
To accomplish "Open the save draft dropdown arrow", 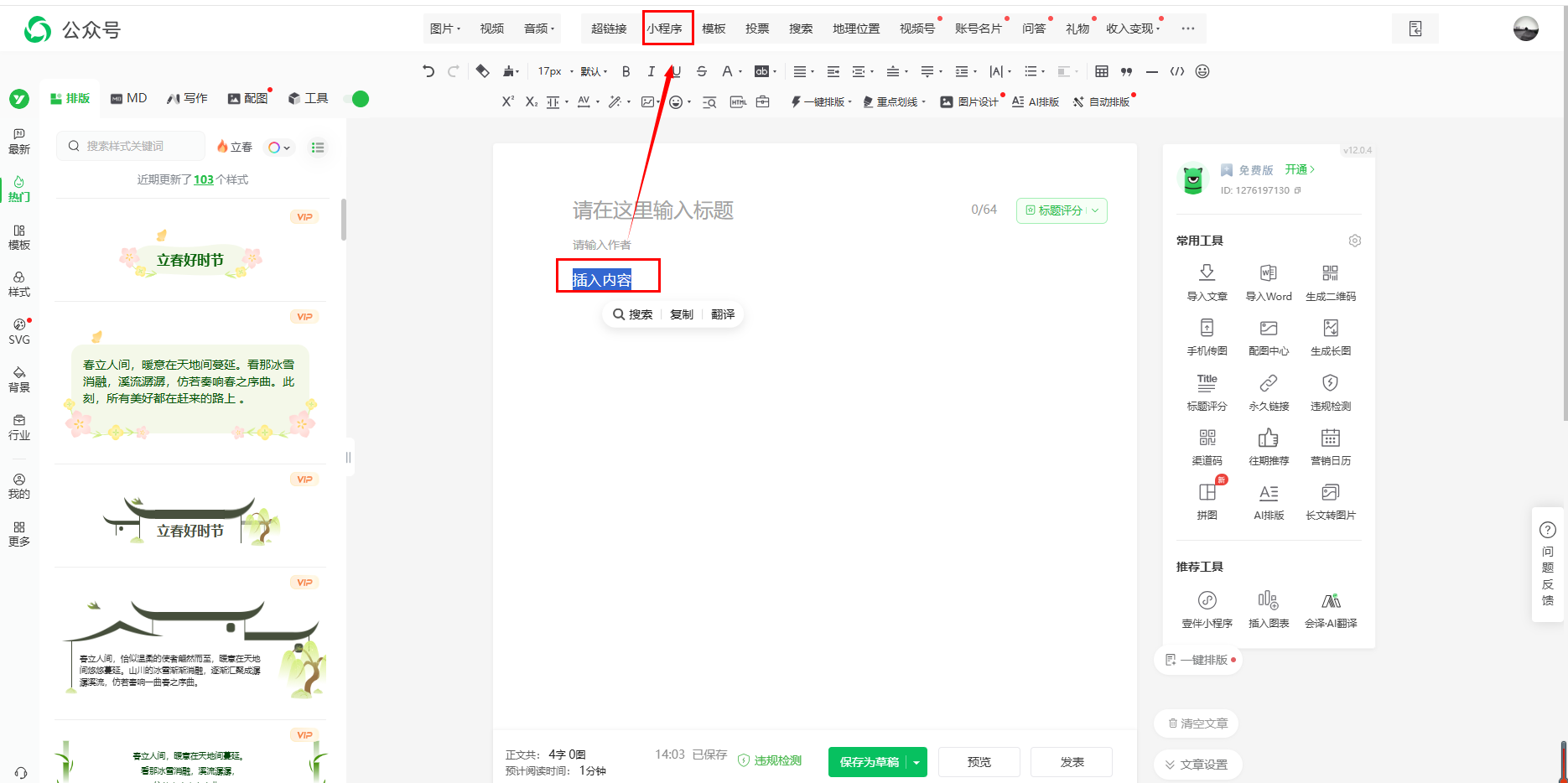I will (x=917, y=762).
